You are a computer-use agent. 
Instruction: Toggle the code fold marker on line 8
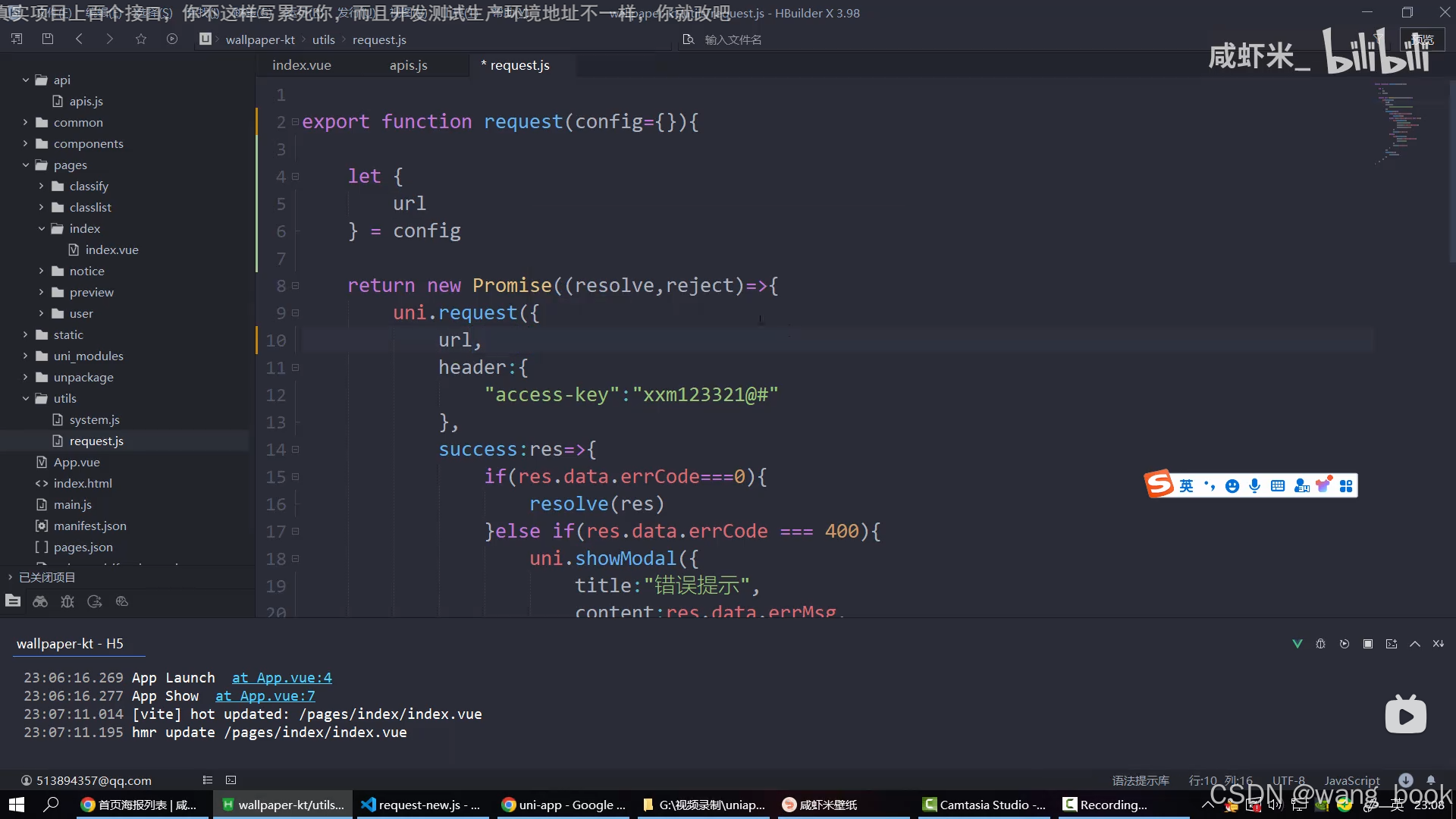click(296, 286)
